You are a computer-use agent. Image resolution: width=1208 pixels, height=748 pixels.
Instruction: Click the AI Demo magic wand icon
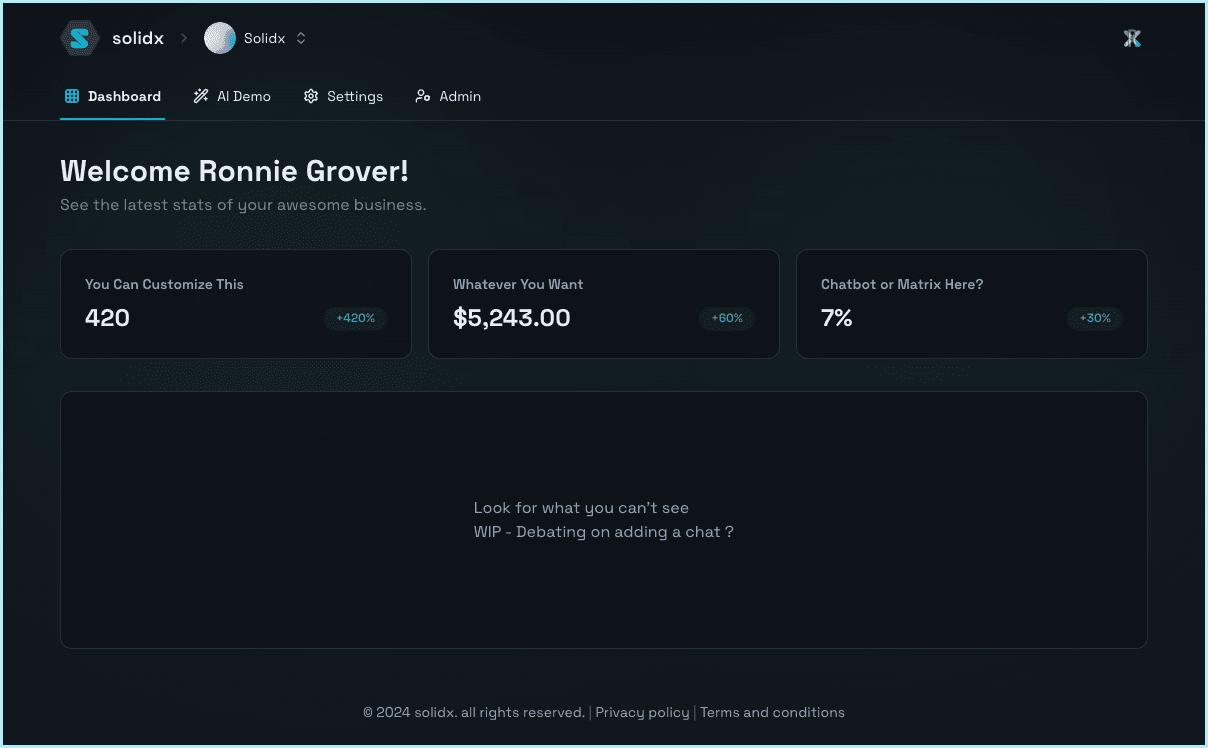coord(201,97)
